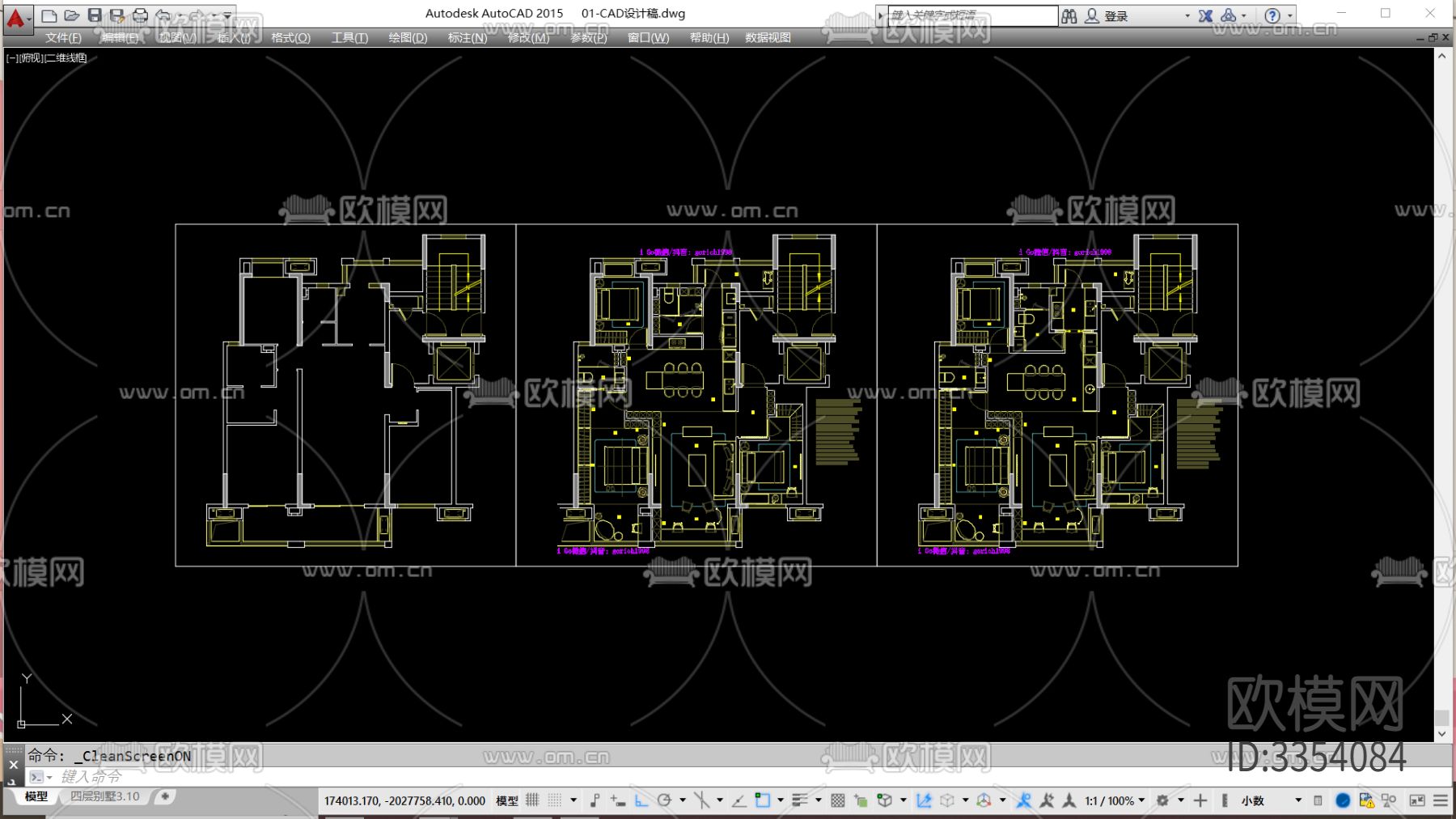Click the Plot printer icon
The width and height of the screenshot is (1456, 819).
pos(140,15)
